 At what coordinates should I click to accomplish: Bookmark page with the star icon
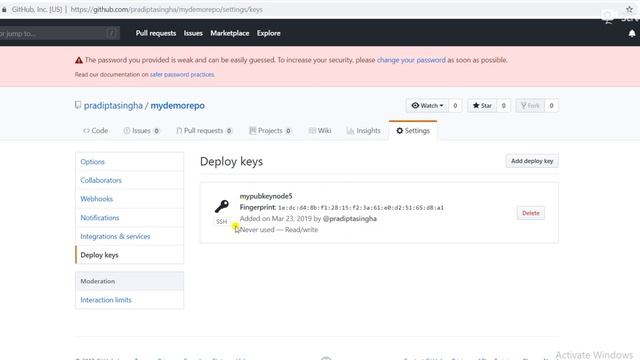click(x=629, y=9)
